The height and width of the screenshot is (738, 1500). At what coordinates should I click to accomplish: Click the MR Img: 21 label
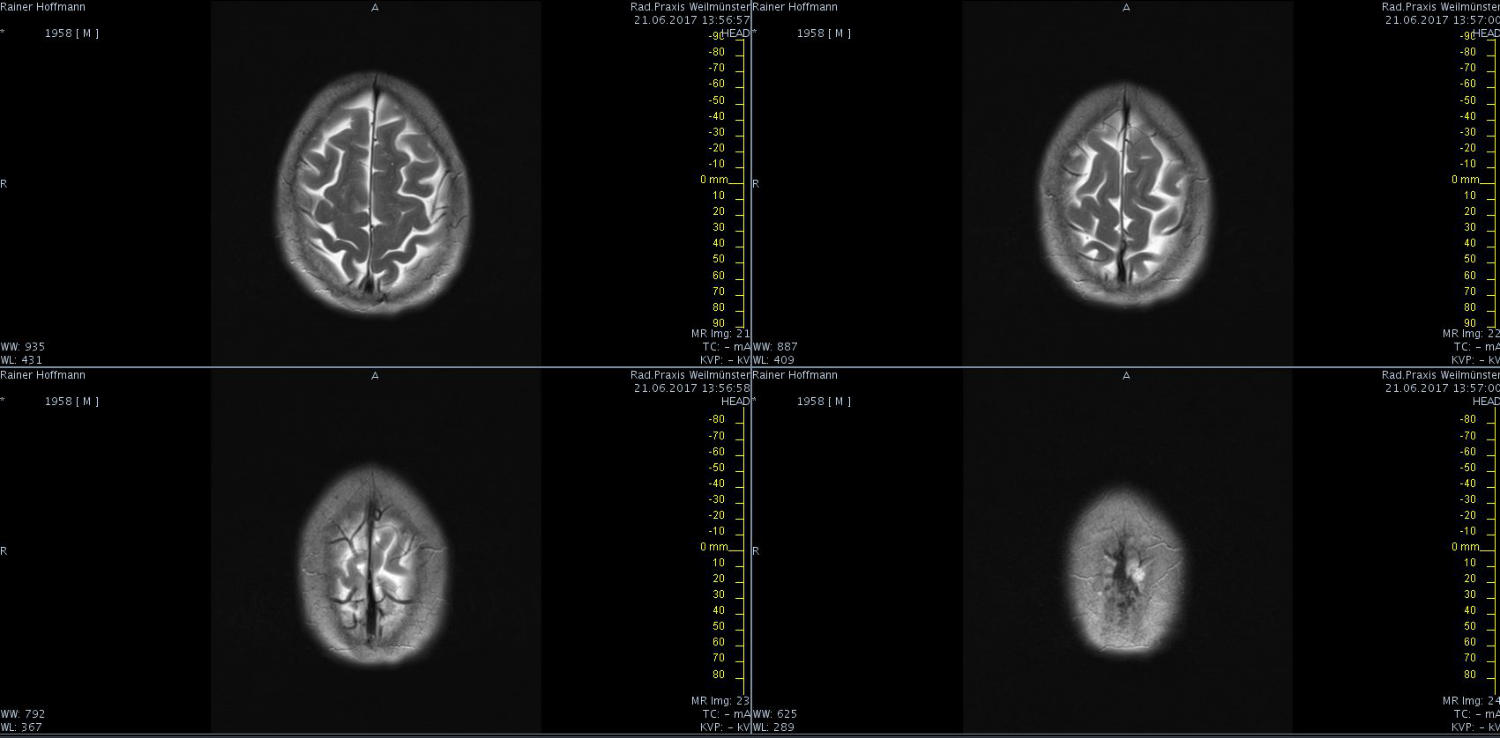[719, 333]
